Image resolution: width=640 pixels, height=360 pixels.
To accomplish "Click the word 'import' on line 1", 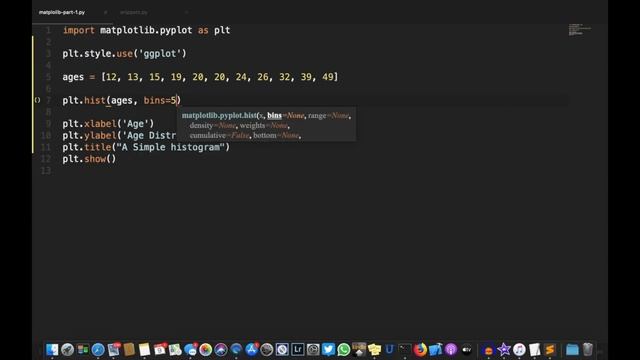I will (x=79, y=30).
